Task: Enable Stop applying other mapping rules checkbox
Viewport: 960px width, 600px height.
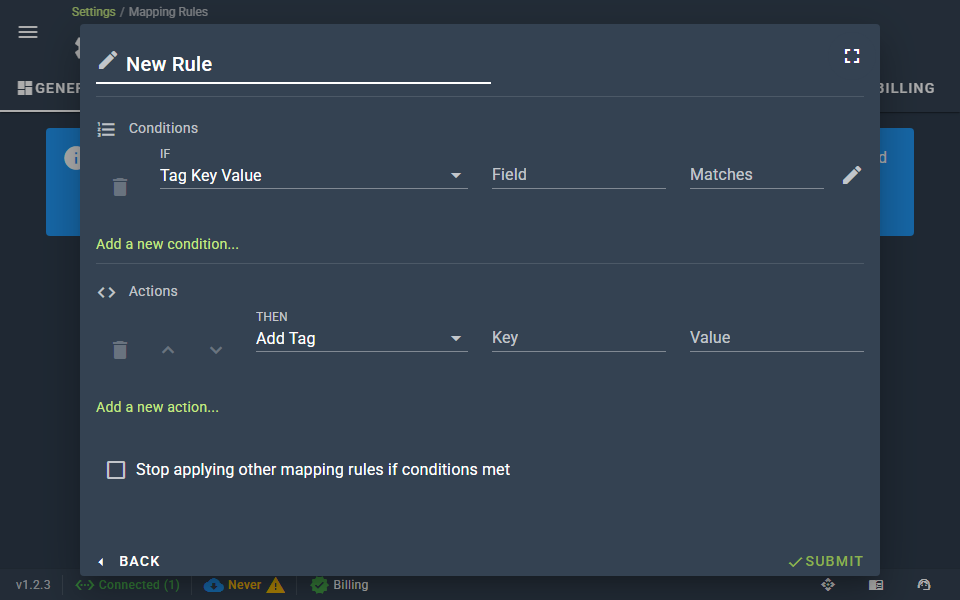Action: tap(116, 470)
